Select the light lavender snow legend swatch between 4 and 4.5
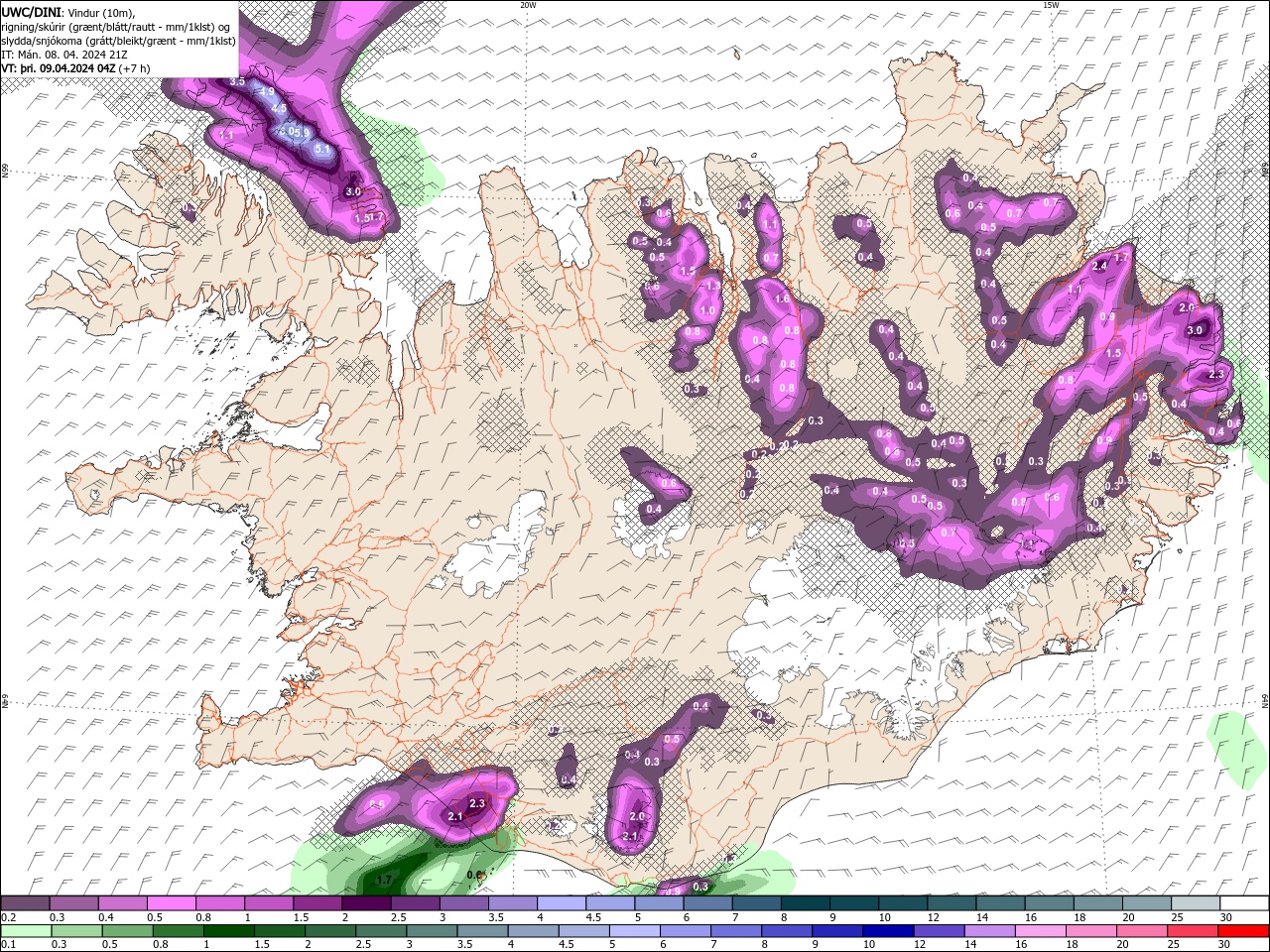Viewport: 1270px width, 952px height. [562, 903]
